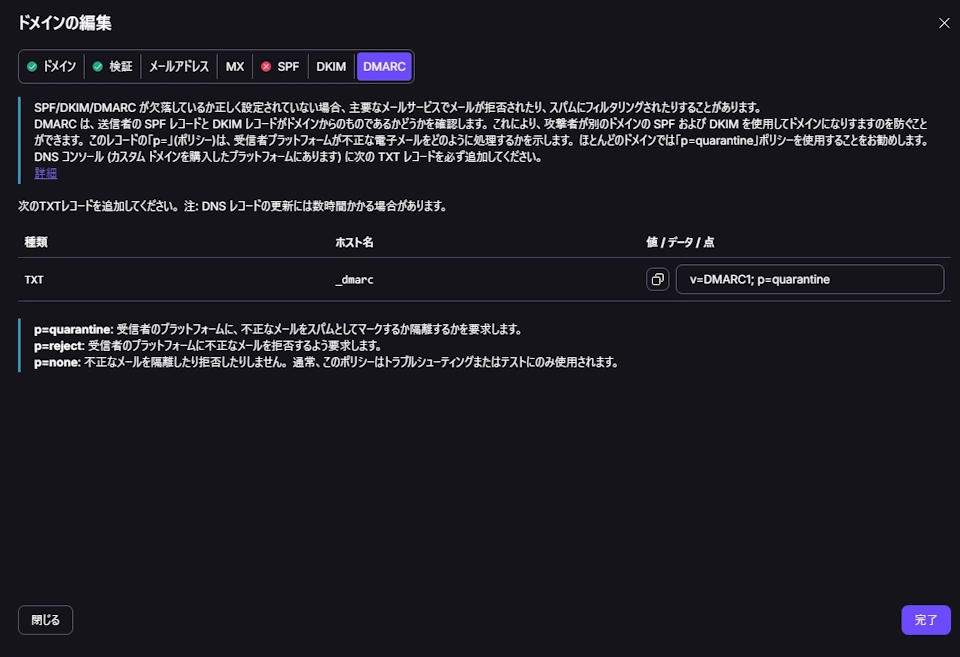Image resolution: width=960 pixels, height=657 pixels.
Task: Click the copy icon next to the DMARC value
Action: (658, 279)
